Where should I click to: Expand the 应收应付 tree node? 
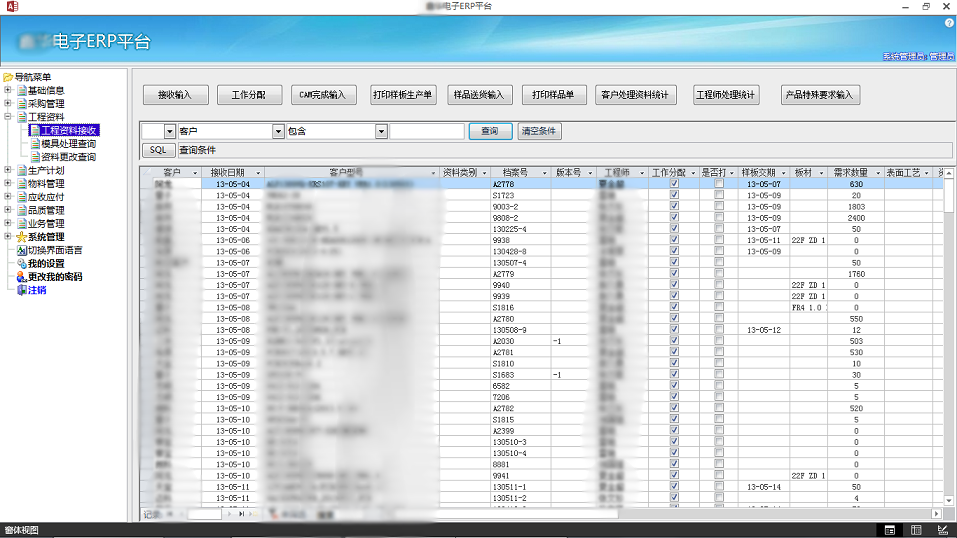8,196
